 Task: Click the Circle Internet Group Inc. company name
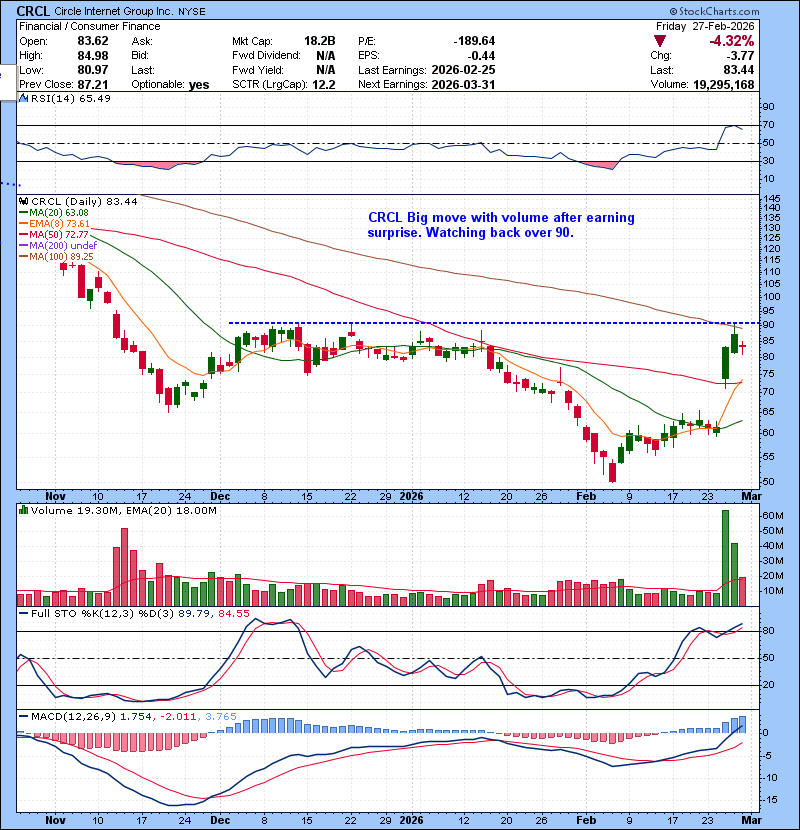[114, 11]
